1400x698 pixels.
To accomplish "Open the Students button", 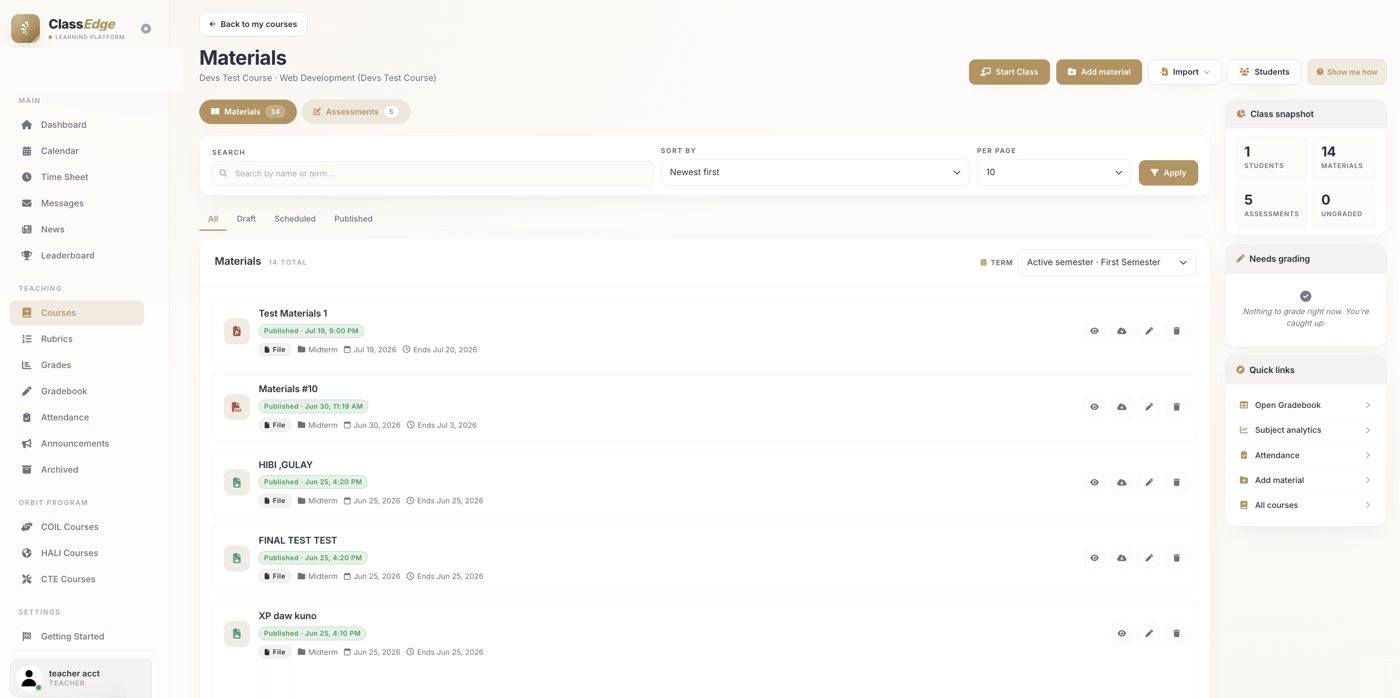I will 1264,72.
